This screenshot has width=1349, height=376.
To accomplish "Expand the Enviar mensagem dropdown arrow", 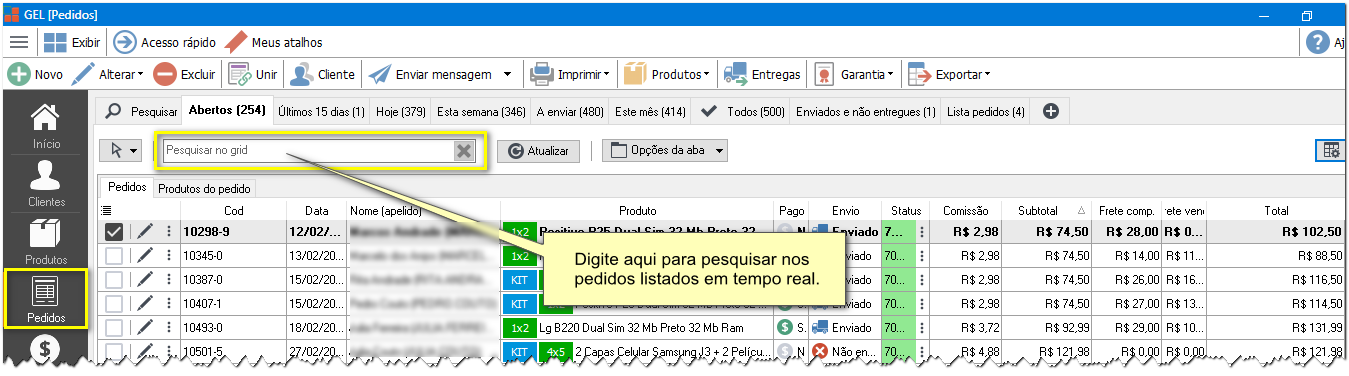I will [507, 74].
